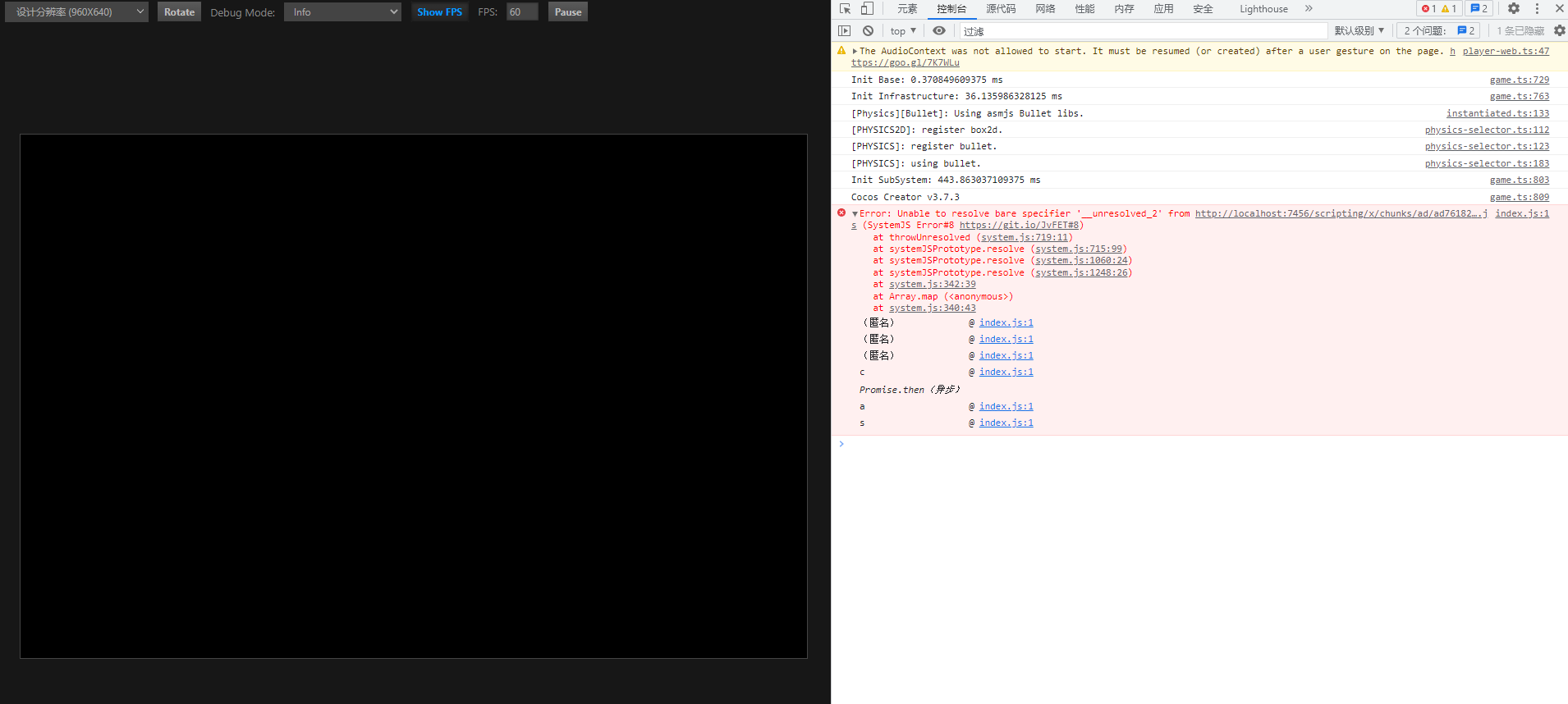Open the game.ts:729 source link
The height and width of the screenshot is (704, 1568).
tap(1520, 80)
